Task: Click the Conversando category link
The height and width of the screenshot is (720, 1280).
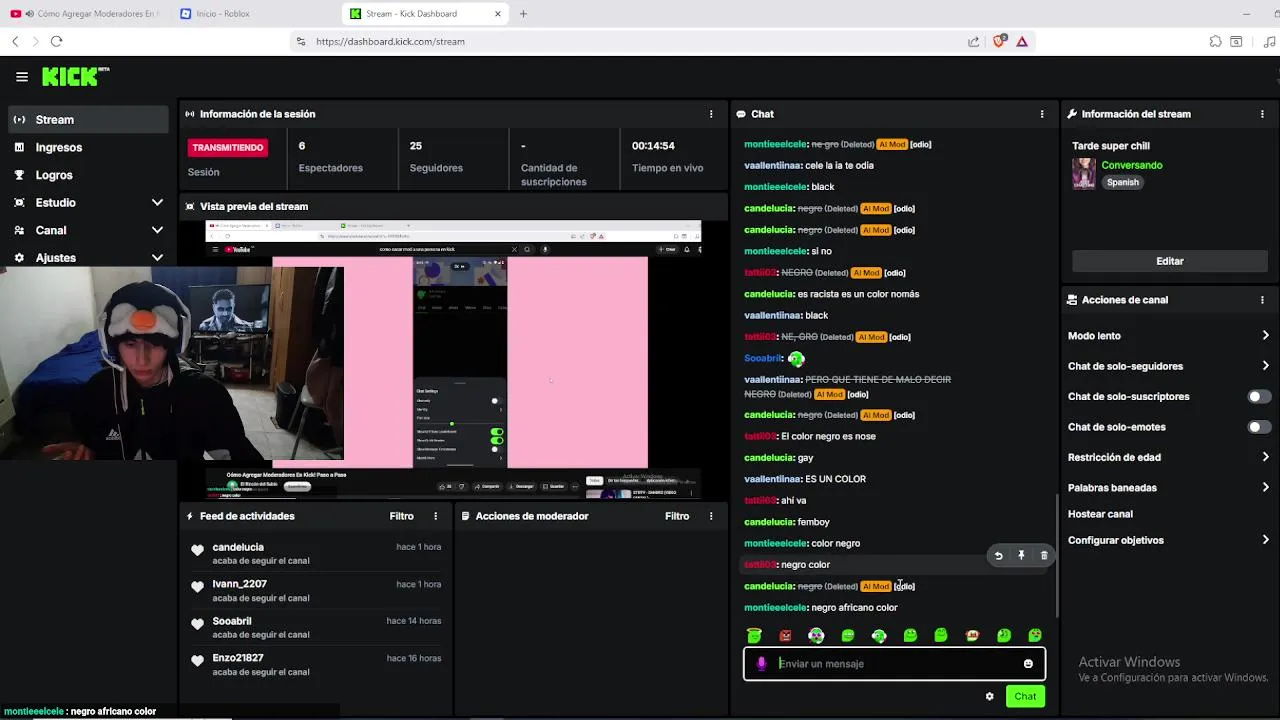Action: click(1132, 165)
